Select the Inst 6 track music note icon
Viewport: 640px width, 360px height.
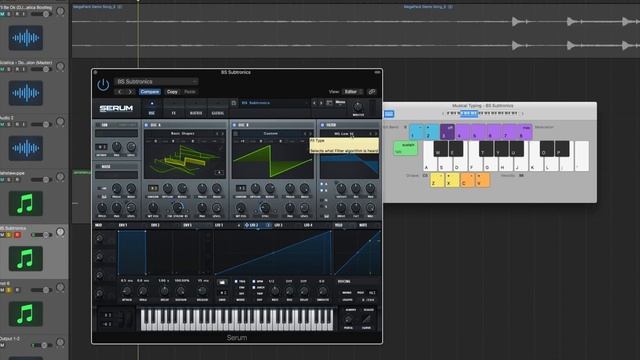tap(26, 314)
